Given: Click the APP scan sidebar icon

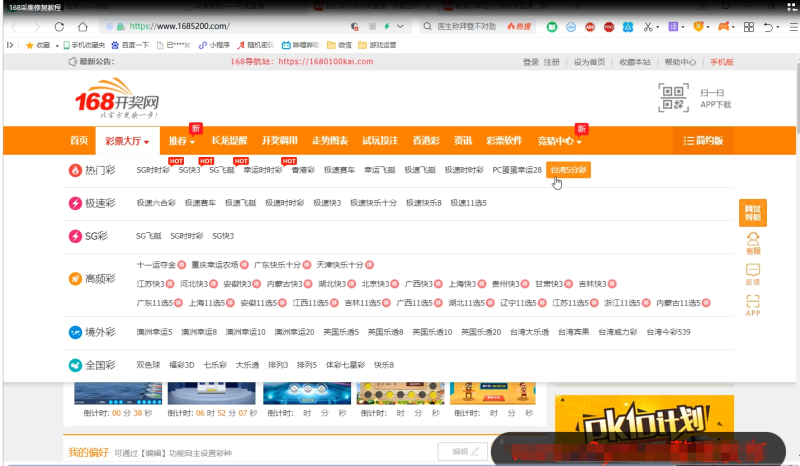Looking at the screenshot, I should coord(753,305).
